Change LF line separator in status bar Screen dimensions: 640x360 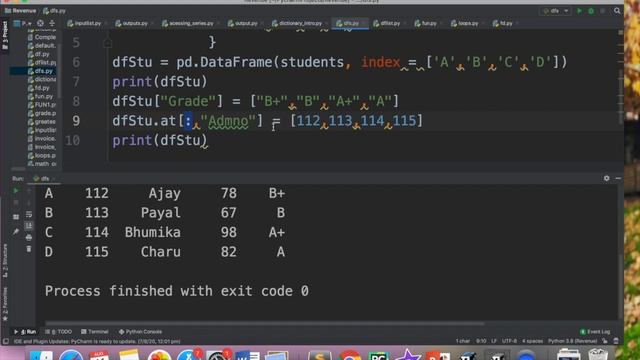494,341
